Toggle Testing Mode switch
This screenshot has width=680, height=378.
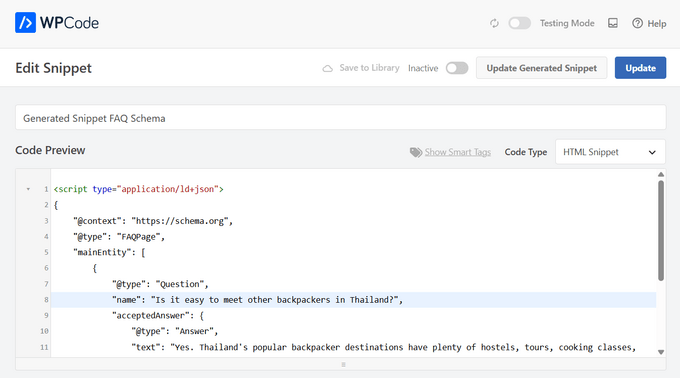tap(520, 23)
